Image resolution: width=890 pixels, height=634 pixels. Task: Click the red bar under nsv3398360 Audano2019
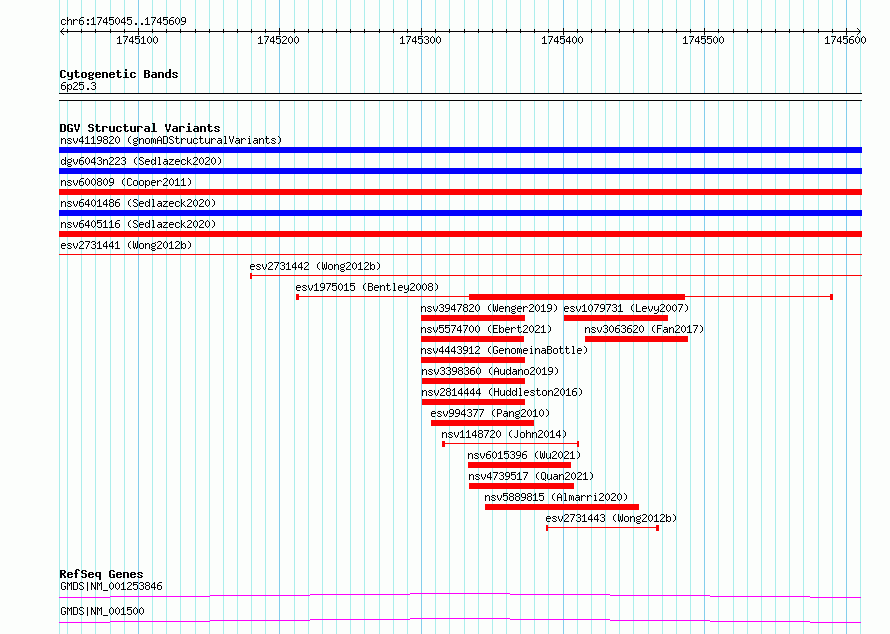tap(473, 381)
